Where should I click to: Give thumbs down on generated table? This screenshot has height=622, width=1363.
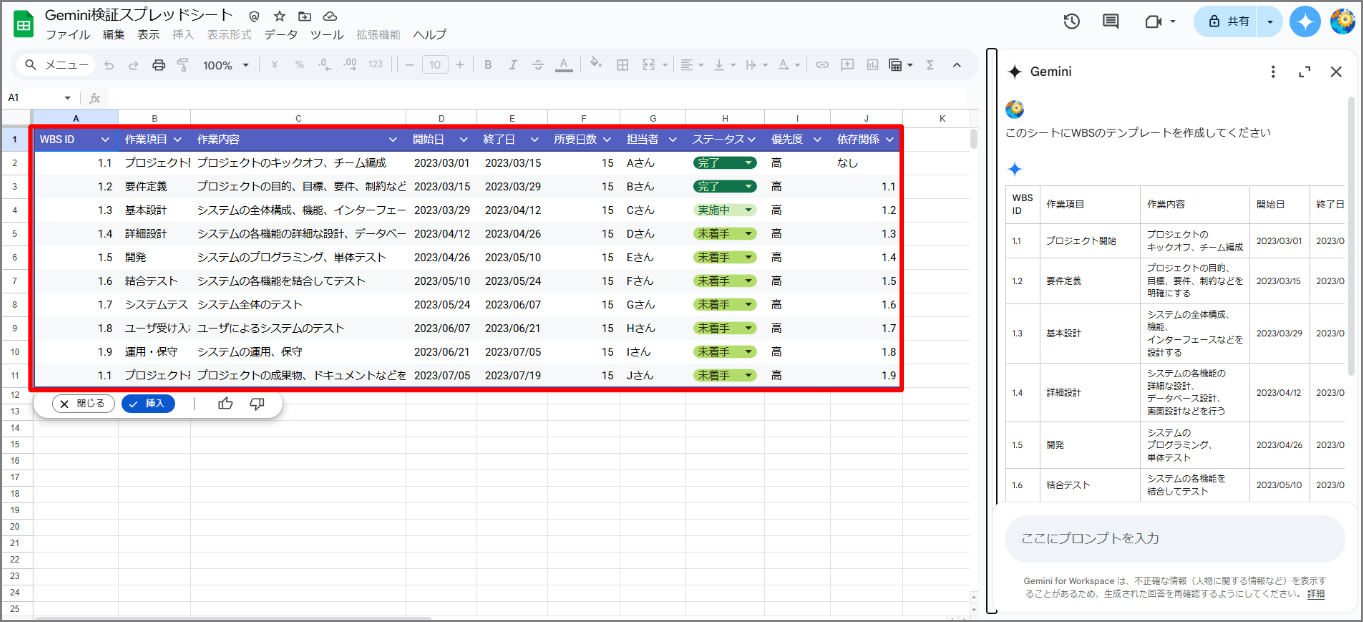(x=257, y=404)
